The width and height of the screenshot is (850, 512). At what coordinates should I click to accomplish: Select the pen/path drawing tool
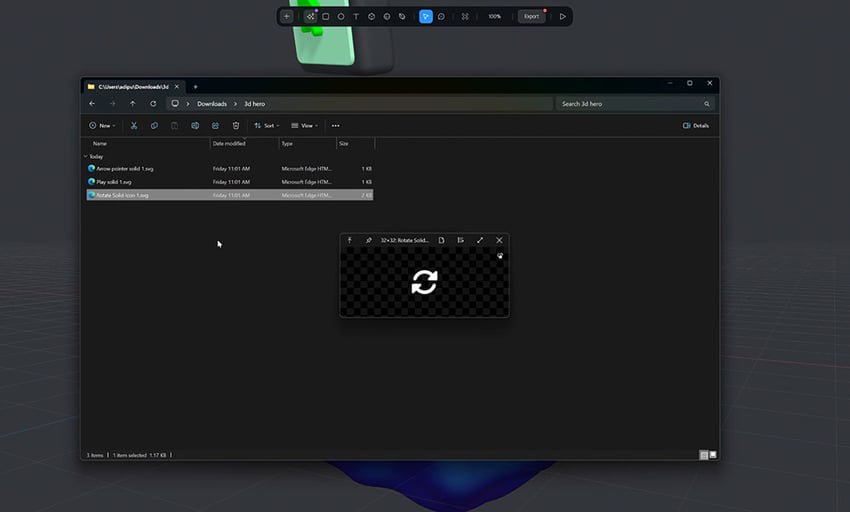click(402, 16)
